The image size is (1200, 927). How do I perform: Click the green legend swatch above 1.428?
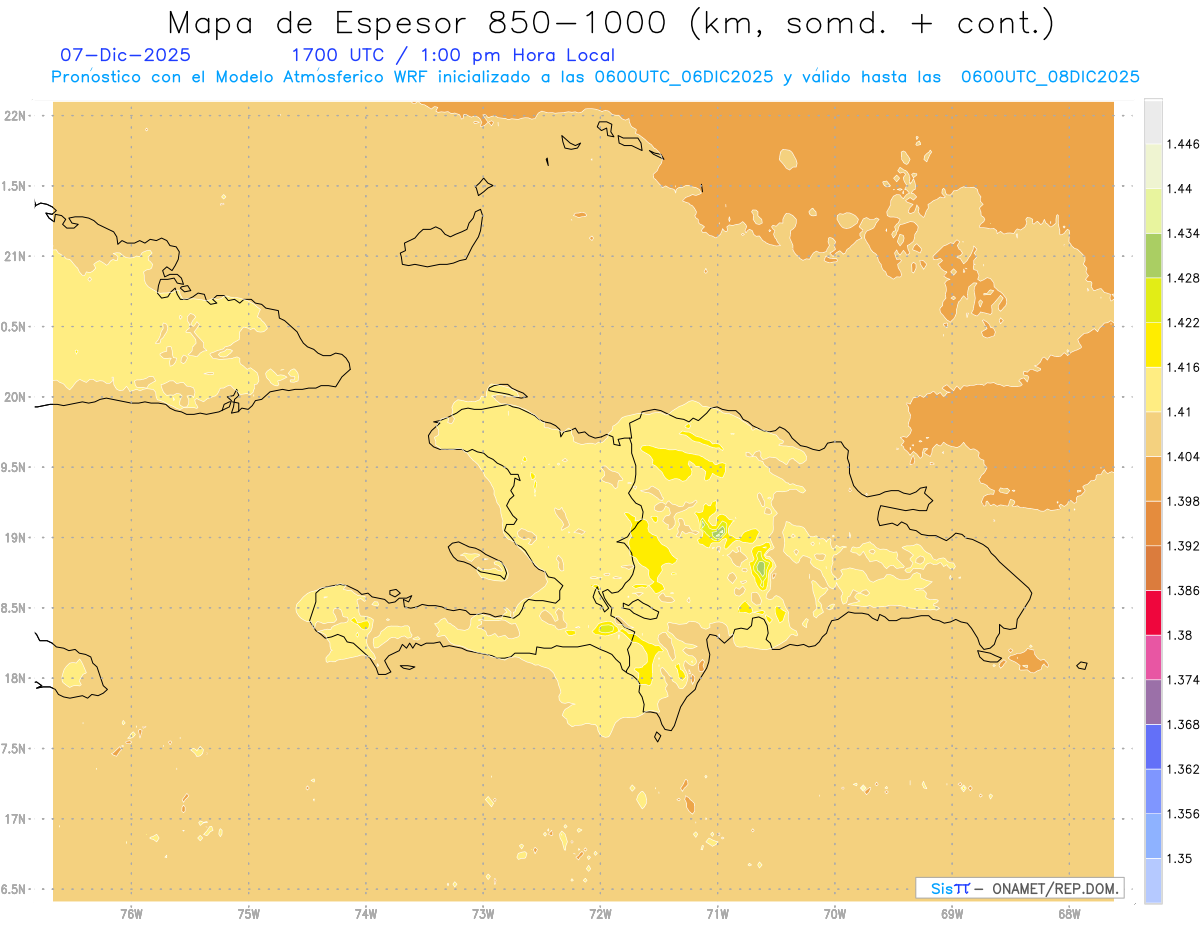pyautogui.click(x=1153, y=255)
